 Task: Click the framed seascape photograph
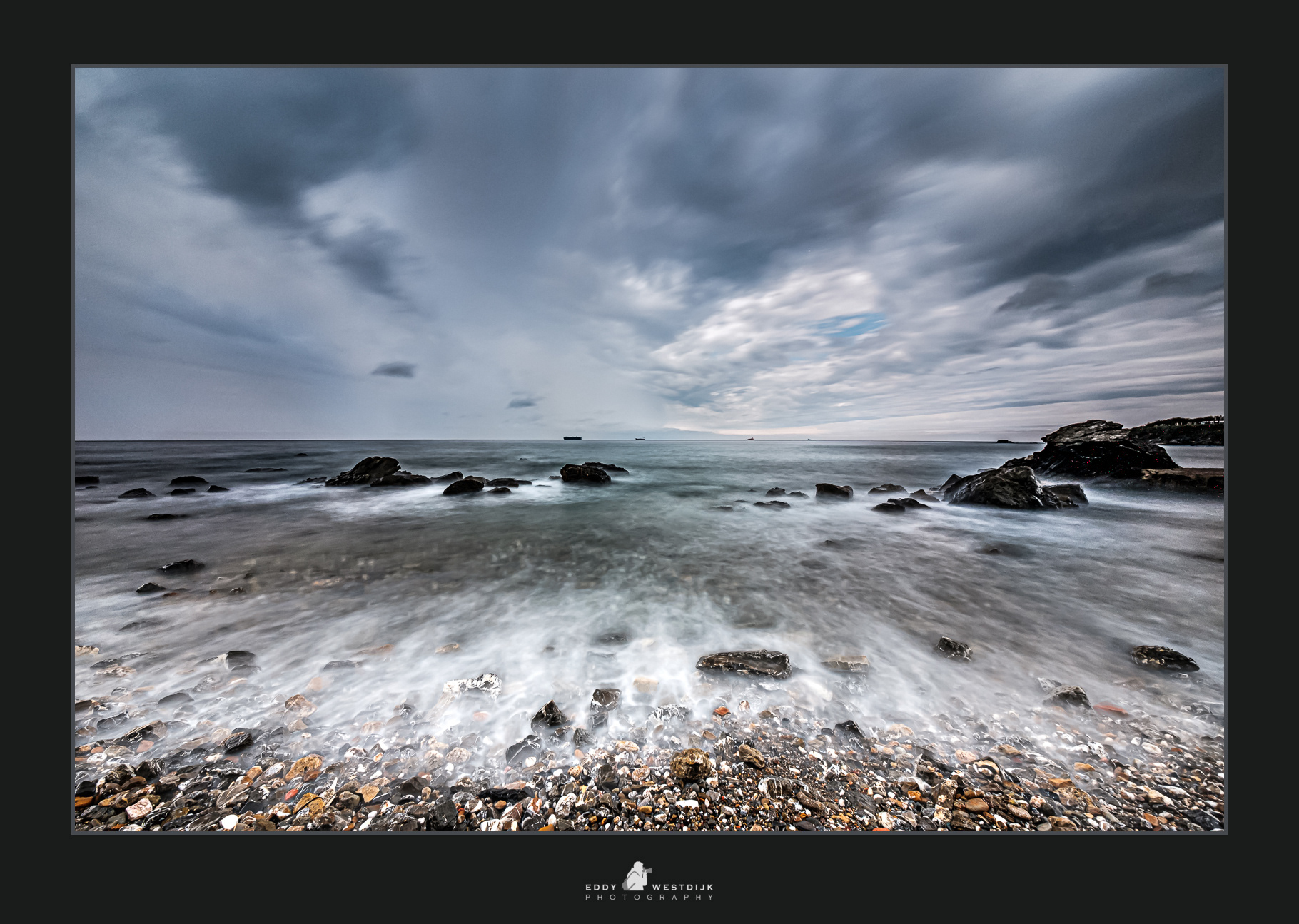(x=649, y=450)
